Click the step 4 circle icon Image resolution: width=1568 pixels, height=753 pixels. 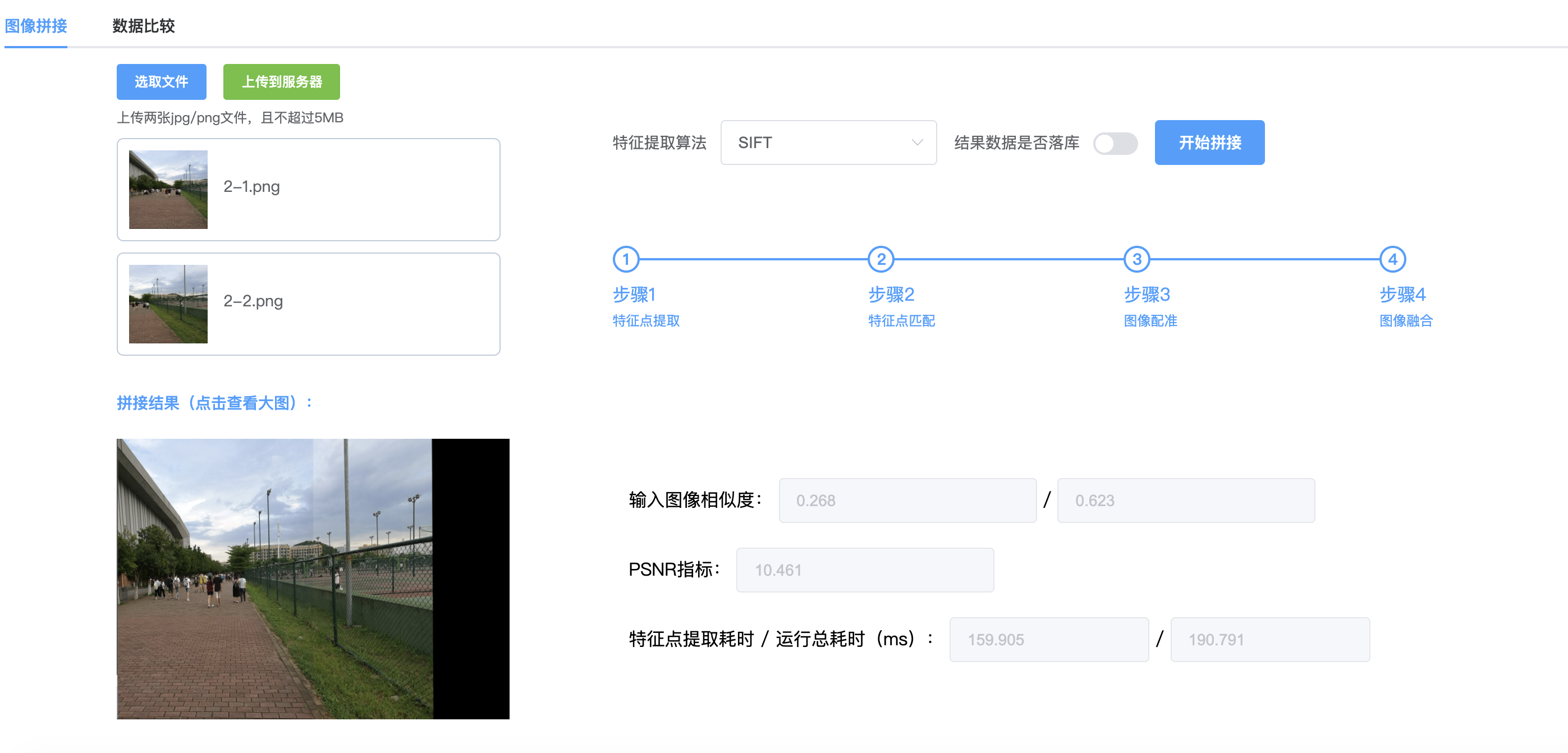[1391, 259]
